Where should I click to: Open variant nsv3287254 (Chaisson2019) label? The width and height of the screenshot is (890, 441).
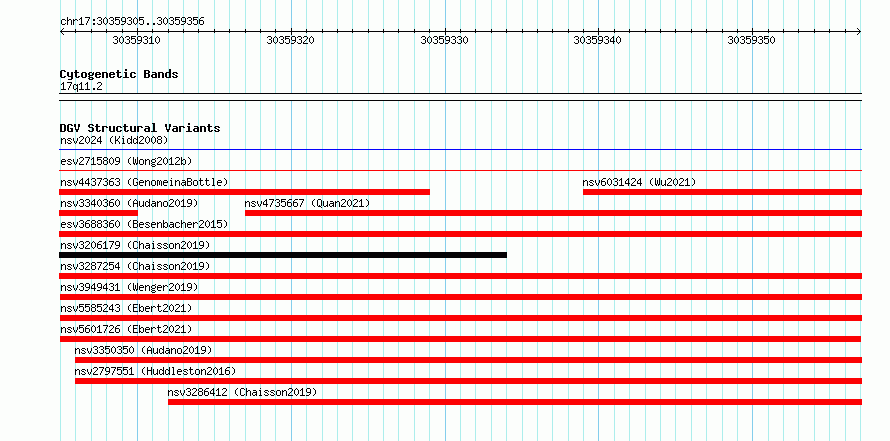[135, 266]
